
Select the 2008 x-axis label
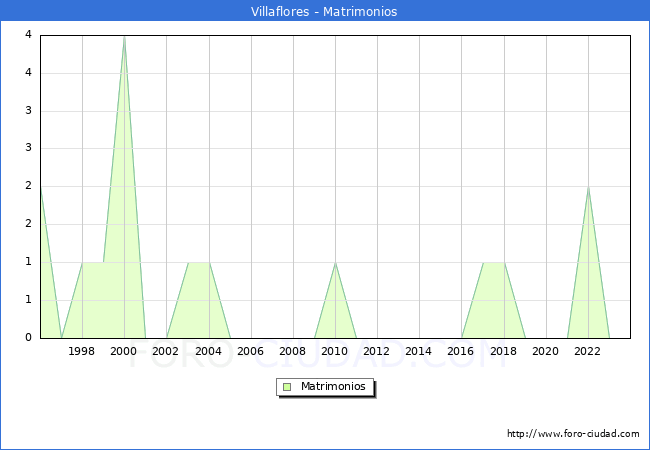293,351
